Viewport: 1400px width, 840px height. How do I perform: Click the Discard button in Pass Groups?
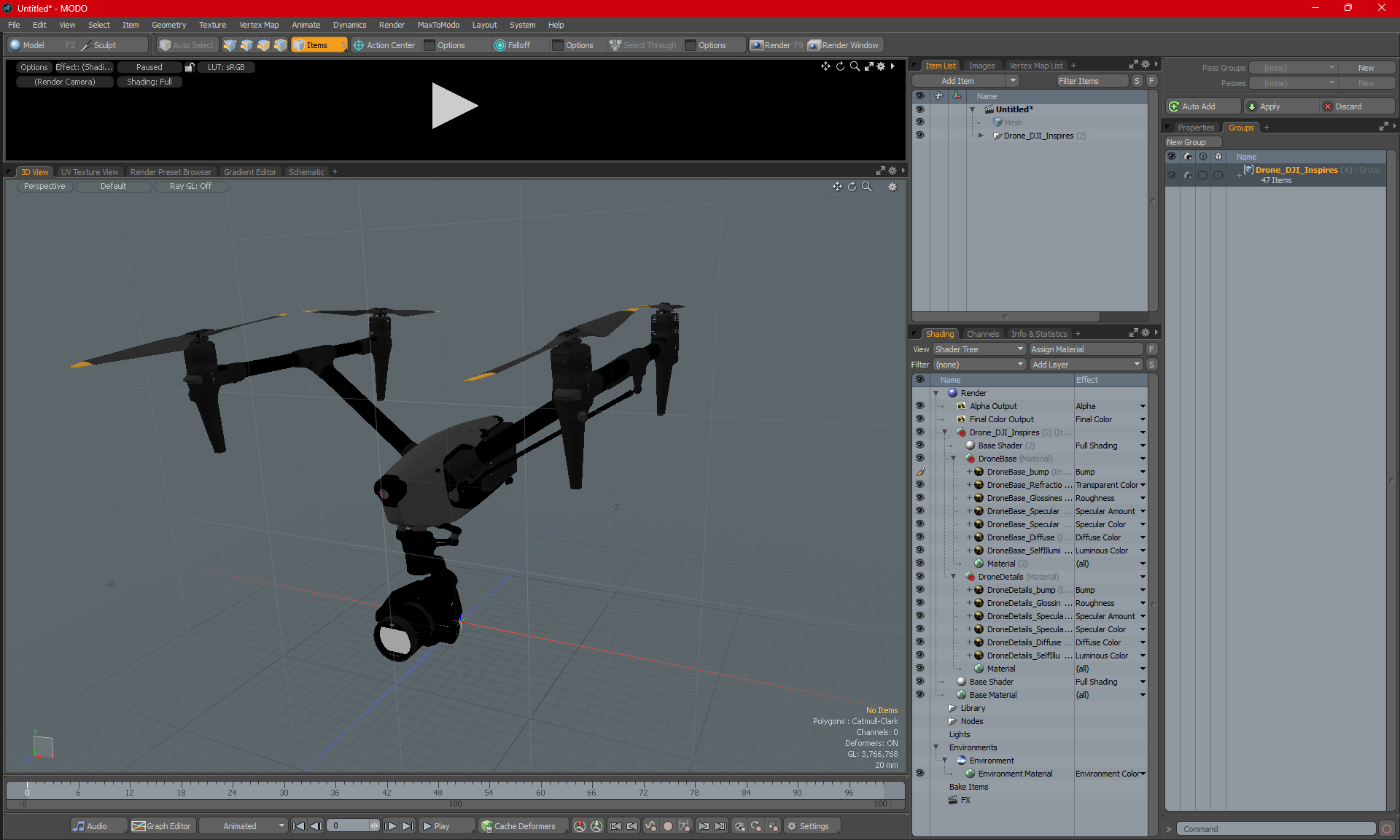pyautogui.click(x=1356, y=106)
